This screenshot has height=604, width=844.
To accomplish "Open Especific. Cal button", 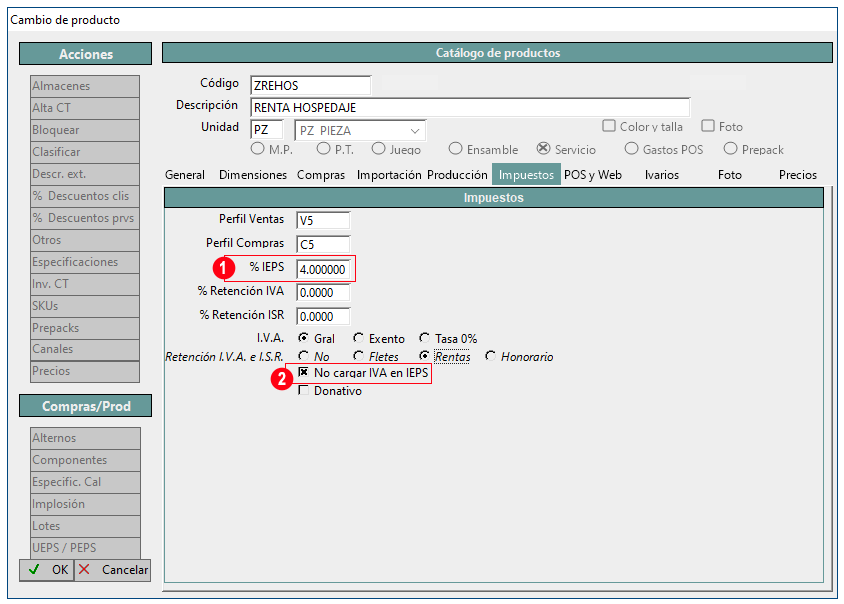I will point(86,482).
